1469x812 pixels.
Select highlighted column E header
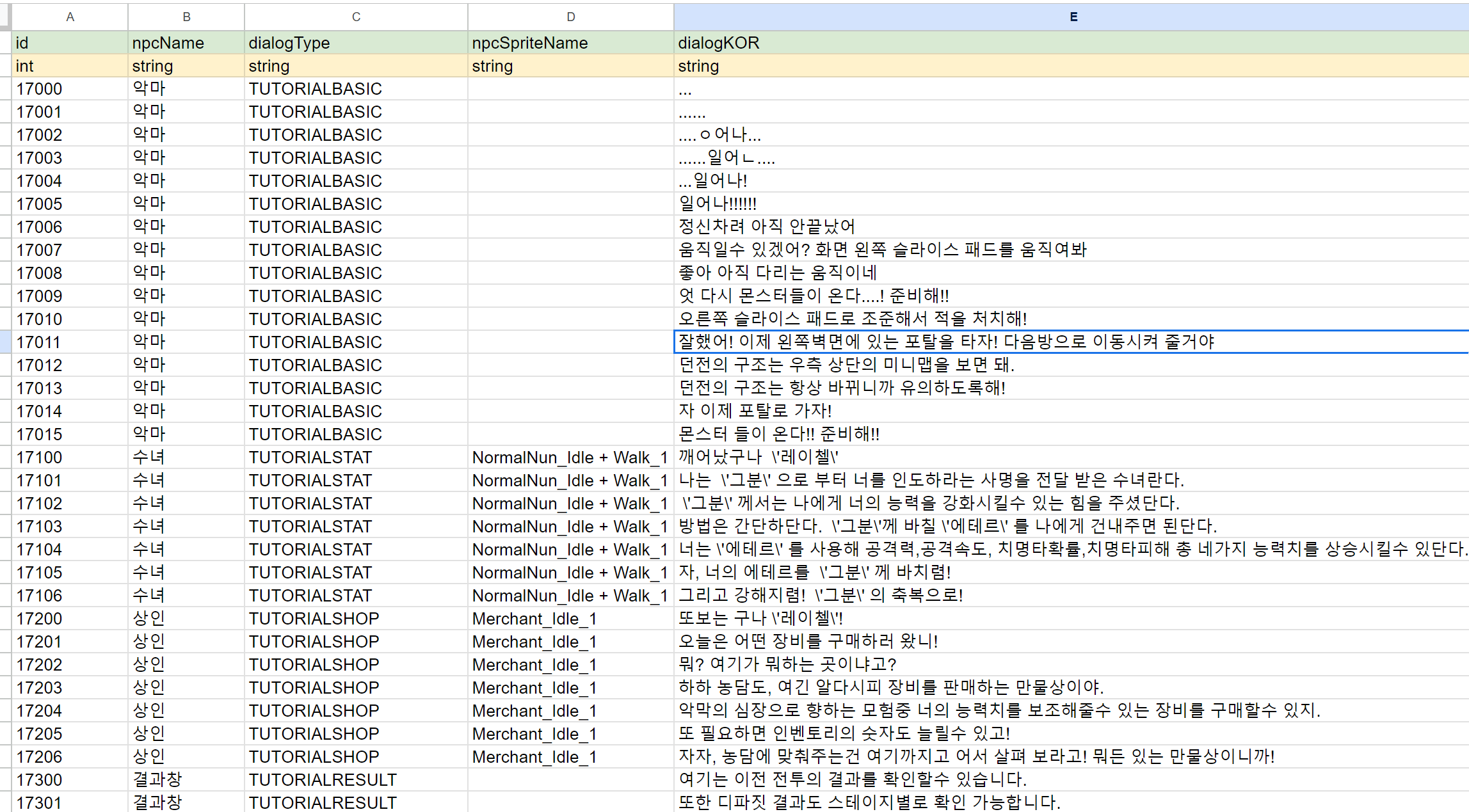[1073, 17]
